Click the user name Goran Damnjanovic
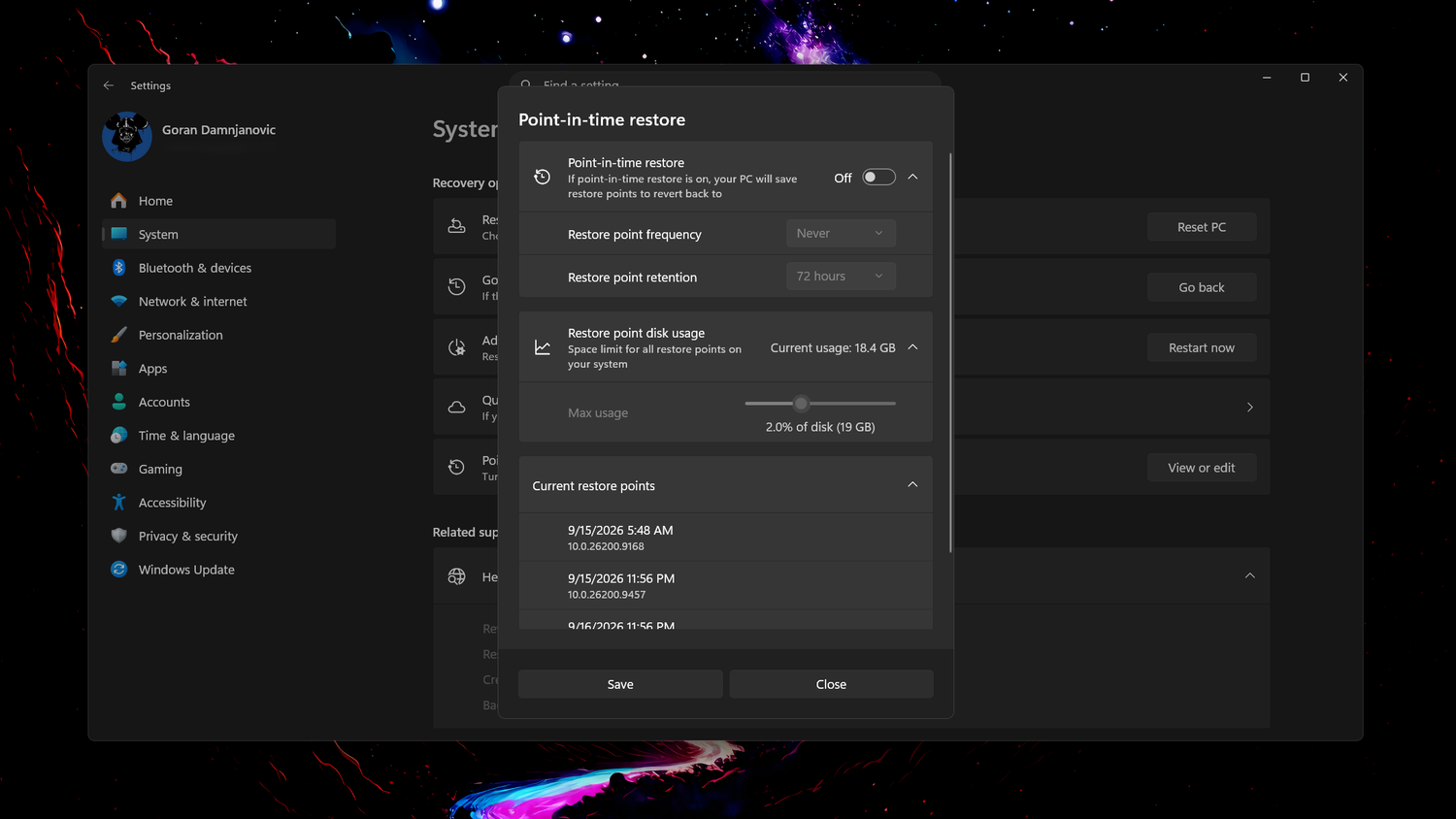The image size is (1456, 819). 218,130
